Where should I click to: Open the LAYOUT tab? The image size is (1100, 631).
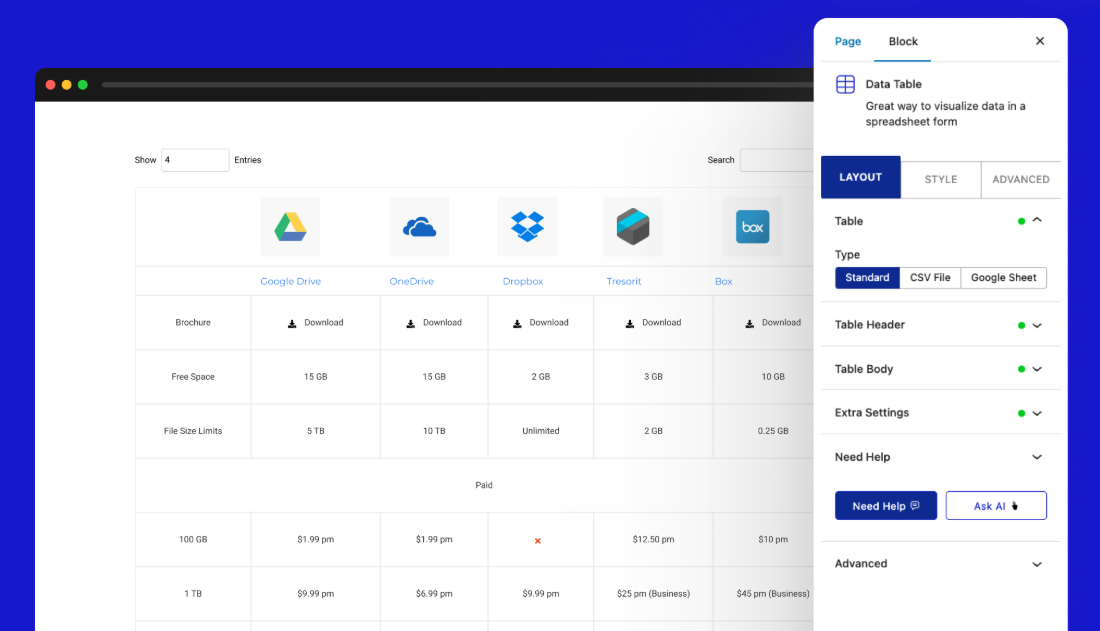(x=861, y=177)
